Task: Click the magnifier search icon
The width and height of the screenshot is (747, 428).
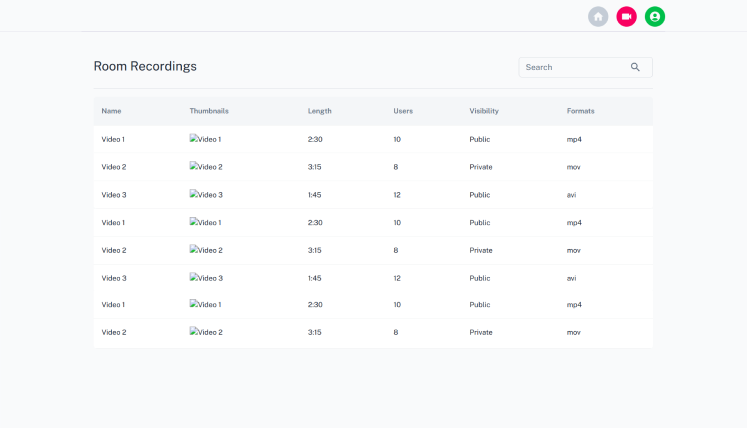Action: tap(635, 67)
